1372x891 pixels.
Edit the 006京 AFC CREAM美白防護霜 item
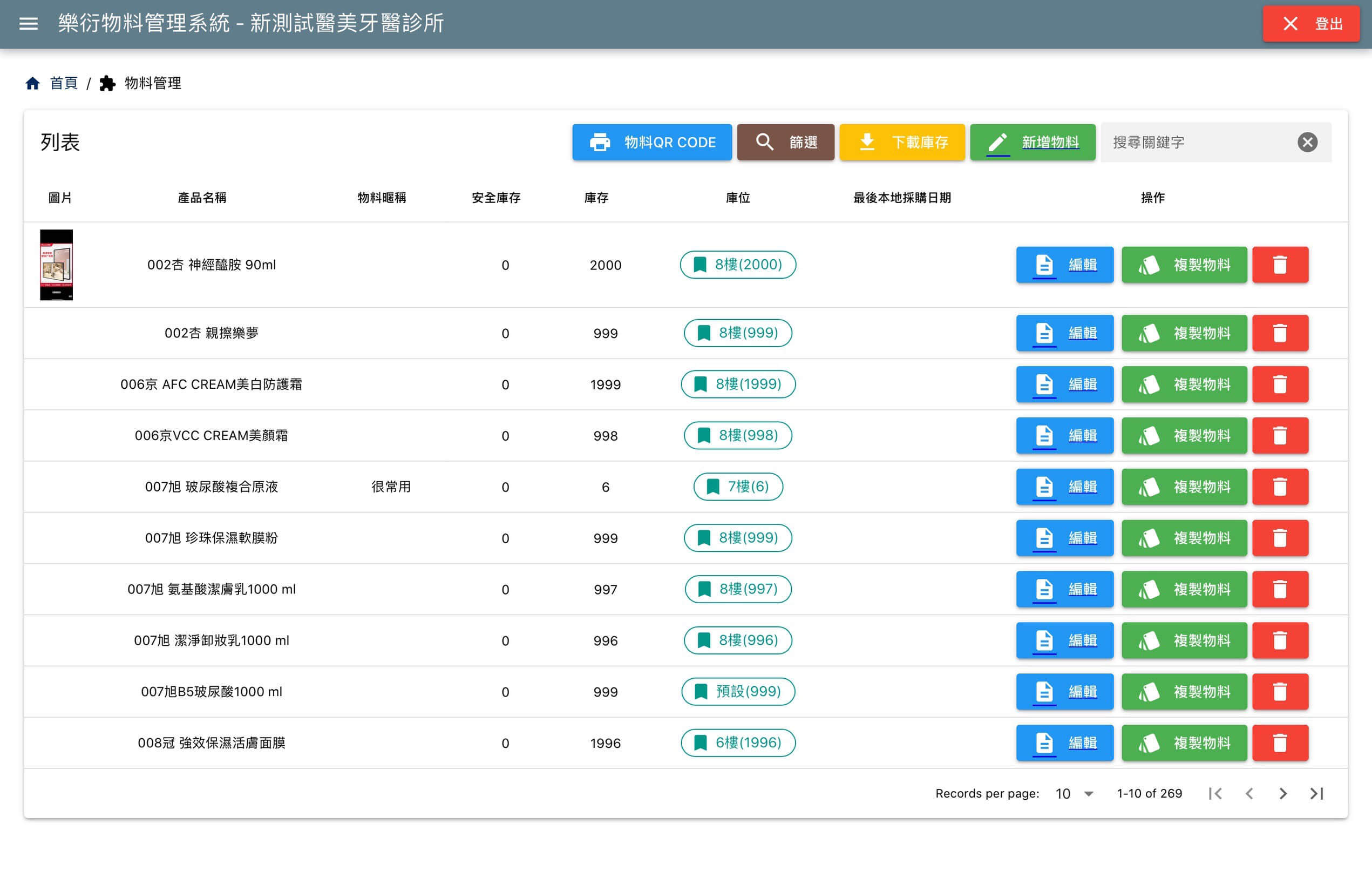point(1064,384)
